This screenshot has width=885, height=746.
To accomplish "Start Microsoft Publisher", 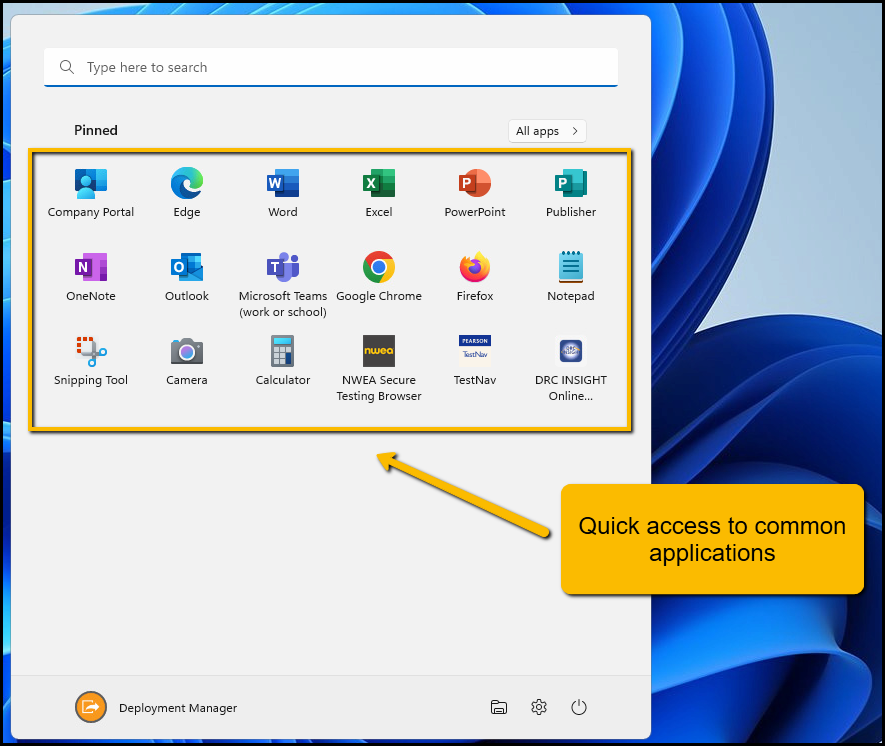I will [x=571, y=192].
